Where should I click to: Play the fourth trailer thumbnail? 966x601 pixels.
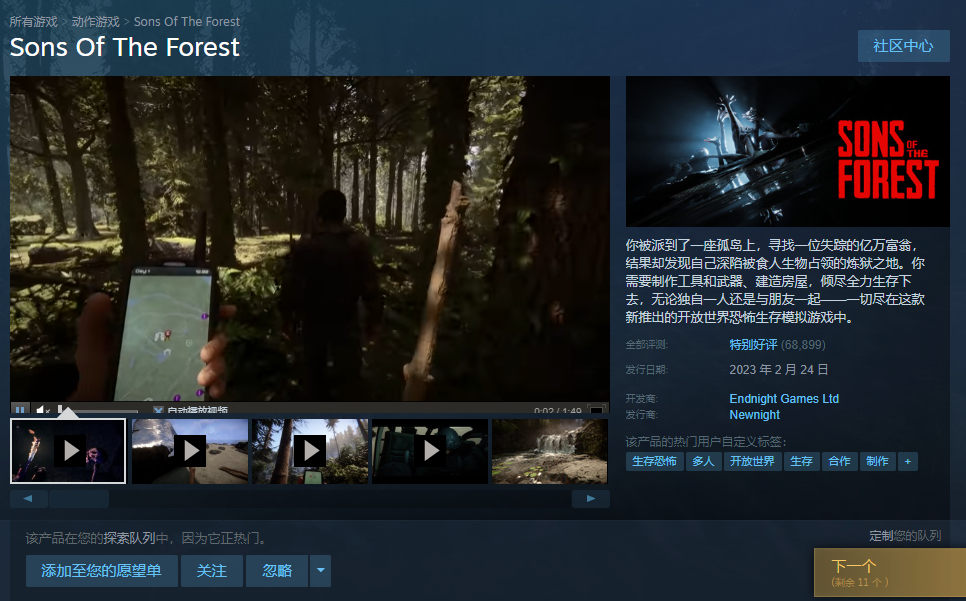pos(430,451)
